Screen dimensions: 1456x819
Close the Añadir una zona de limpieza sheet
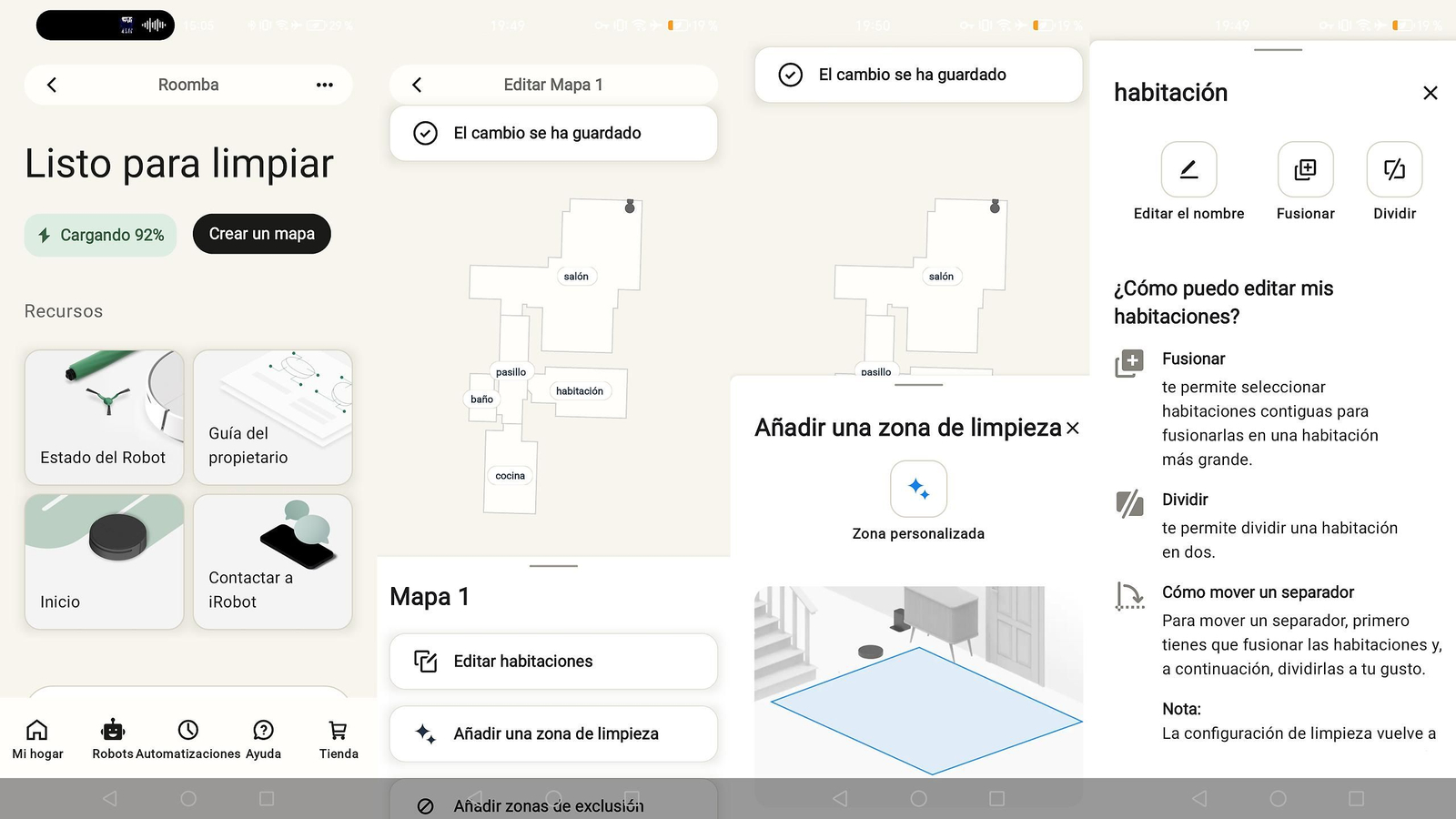click(x=1073, y=428)
